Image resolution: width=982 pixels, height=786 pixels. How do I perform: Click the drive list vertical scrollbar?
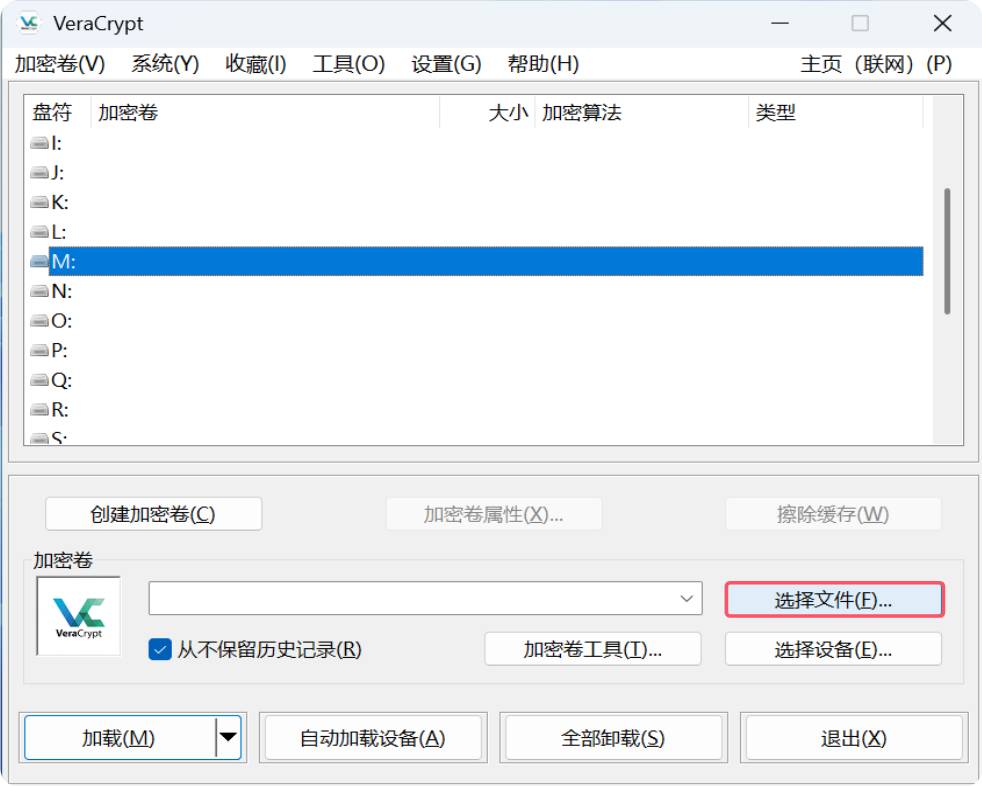[947, 250]
